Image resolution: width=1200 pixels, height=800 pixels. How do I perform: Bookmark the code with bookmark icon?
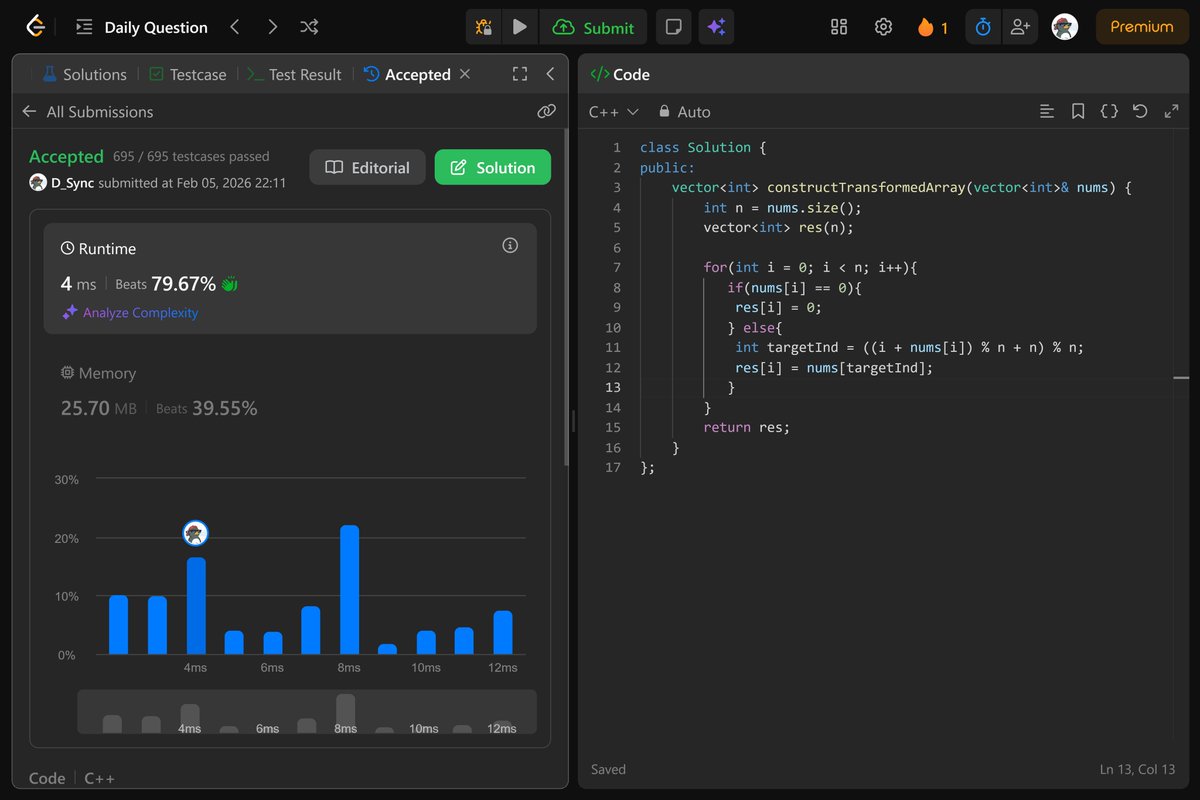pos(1078,112)
